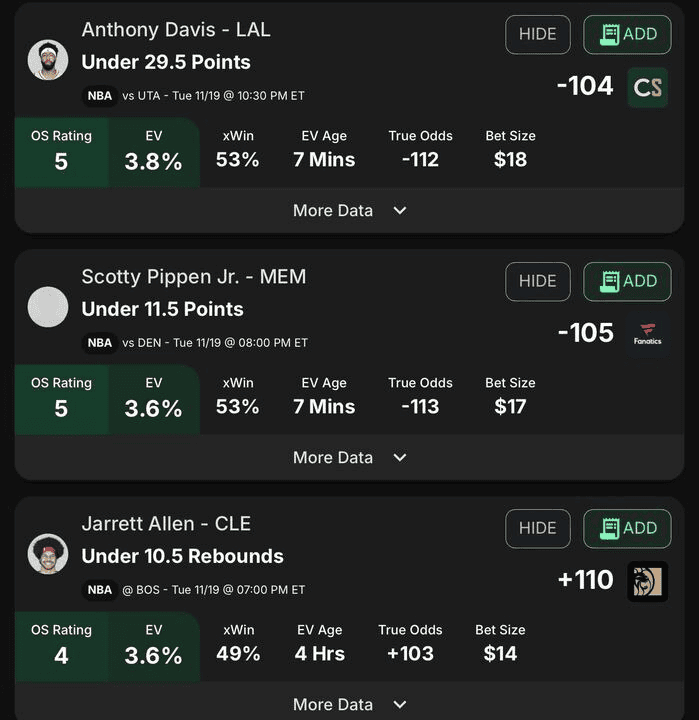Click Jarrett Allen player avatar
Viewport: 699px width, 720px height.
(x=48, y=554)
